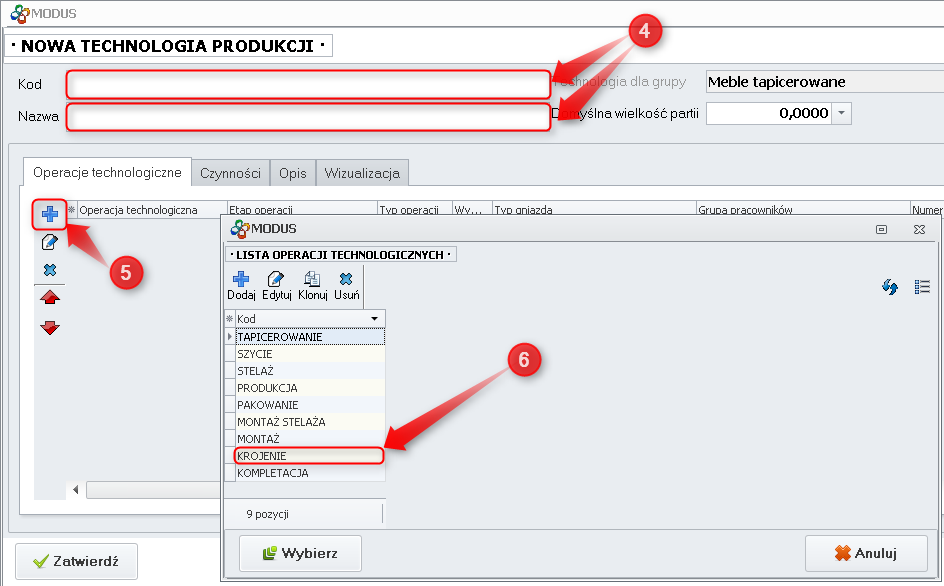Click the grid selector asterisk beside Kod header

coord(229,319)
